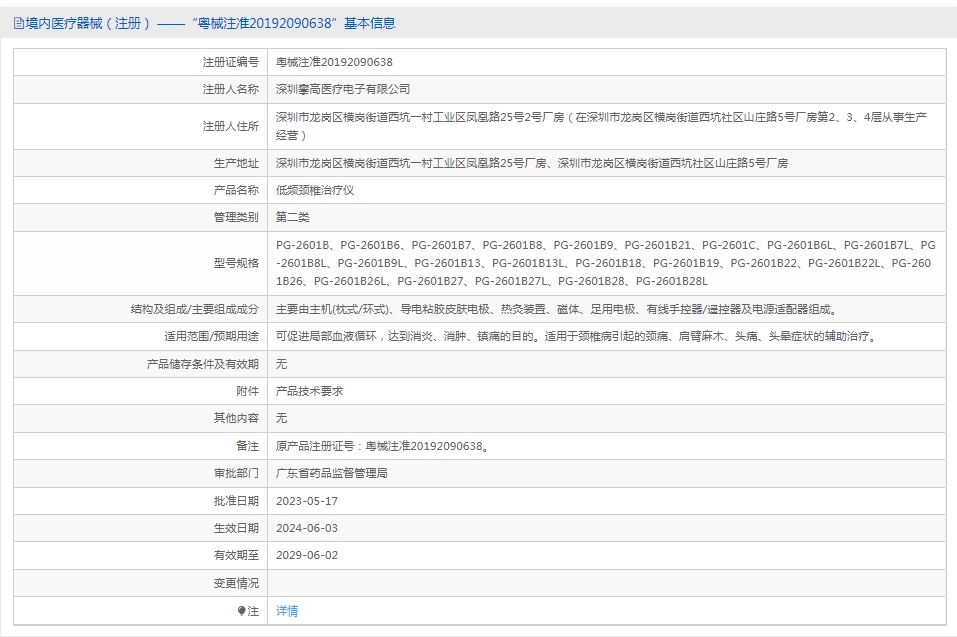The height and width of the screenshot is (637, 957).
Task: Select product name 低频颈椎治疗仪
Action: pyautogui.click(x=315, y=190)
